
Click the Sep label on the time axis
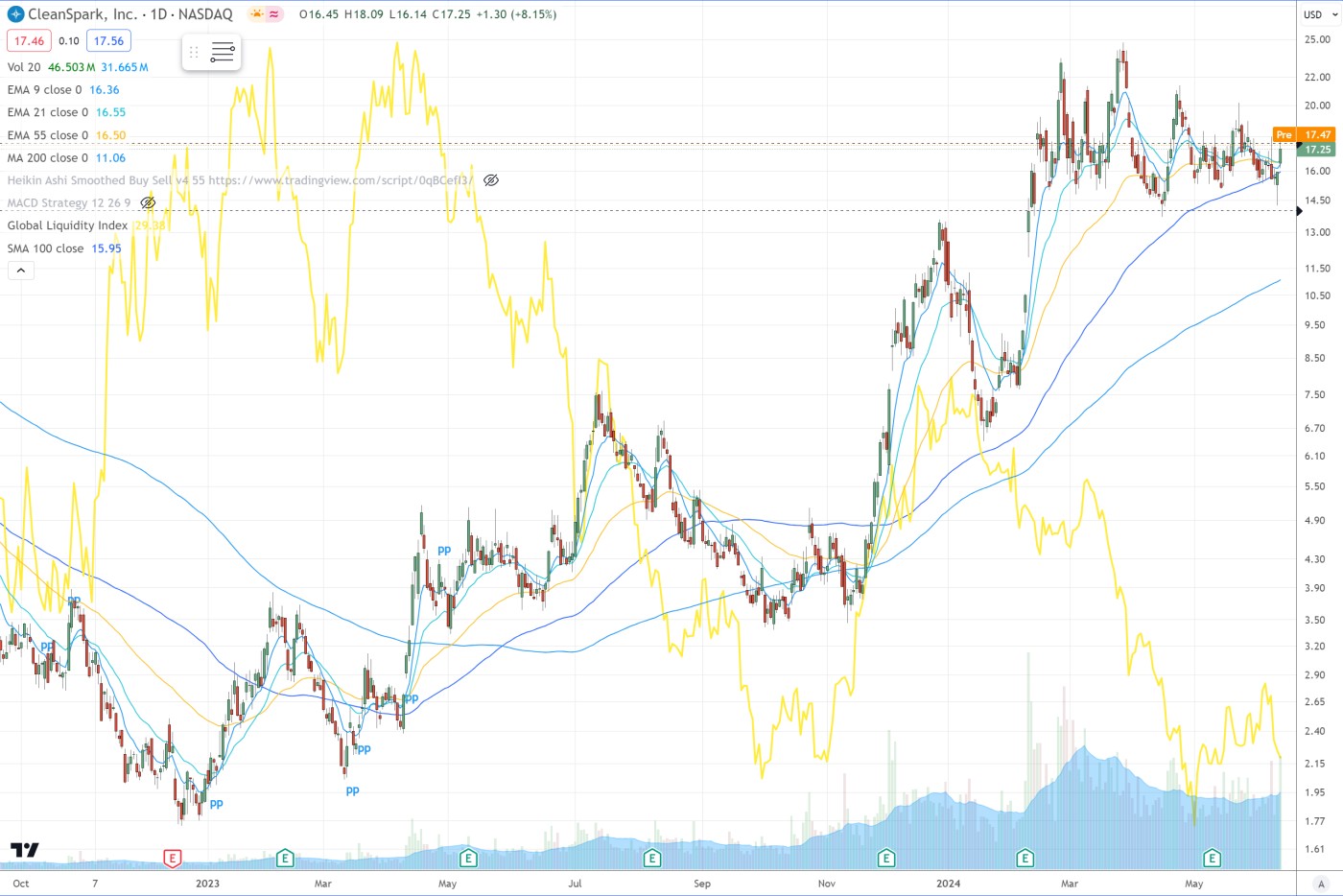(x=702, y=884)
